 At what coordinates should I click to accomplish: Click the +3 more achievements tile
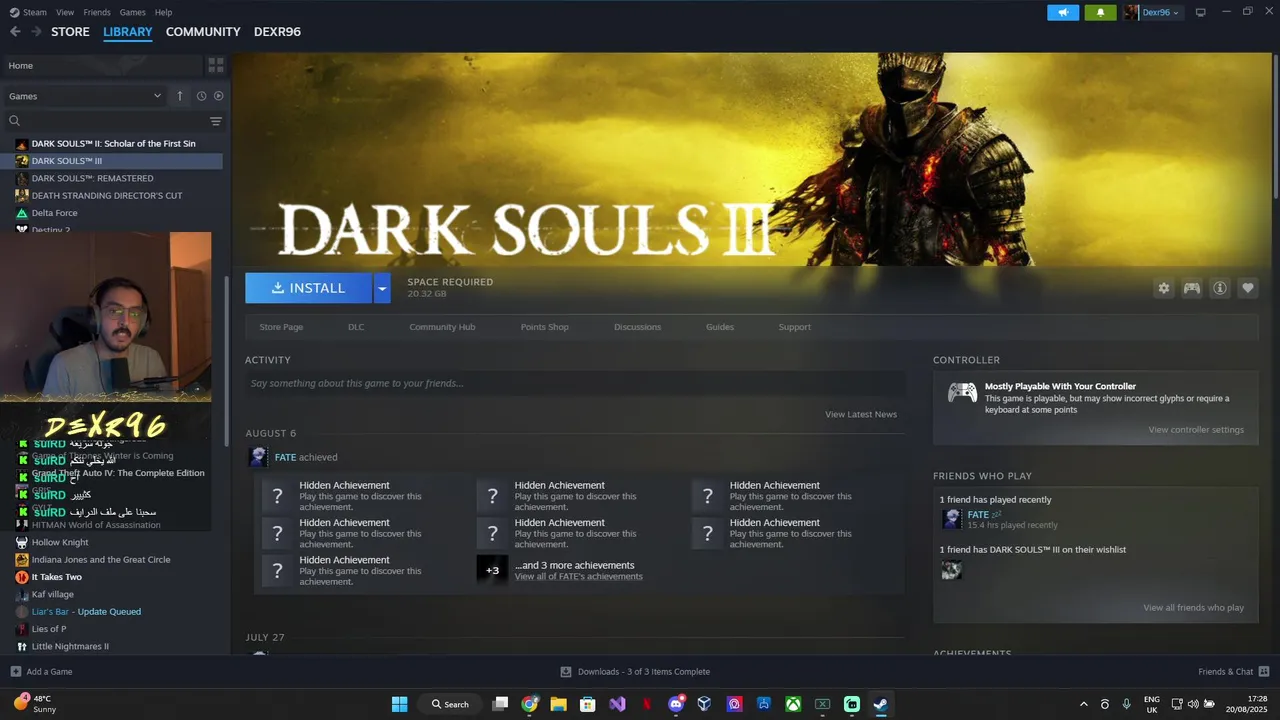point(492,570)
